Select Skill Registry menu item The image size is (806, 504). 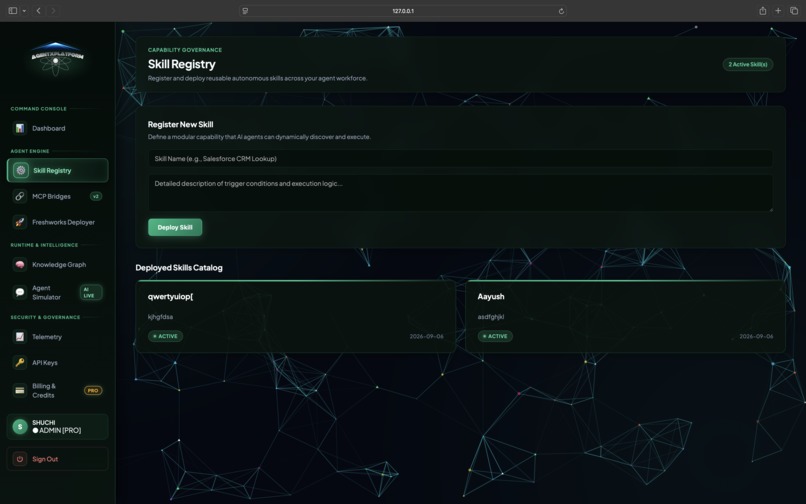[58, 170]
